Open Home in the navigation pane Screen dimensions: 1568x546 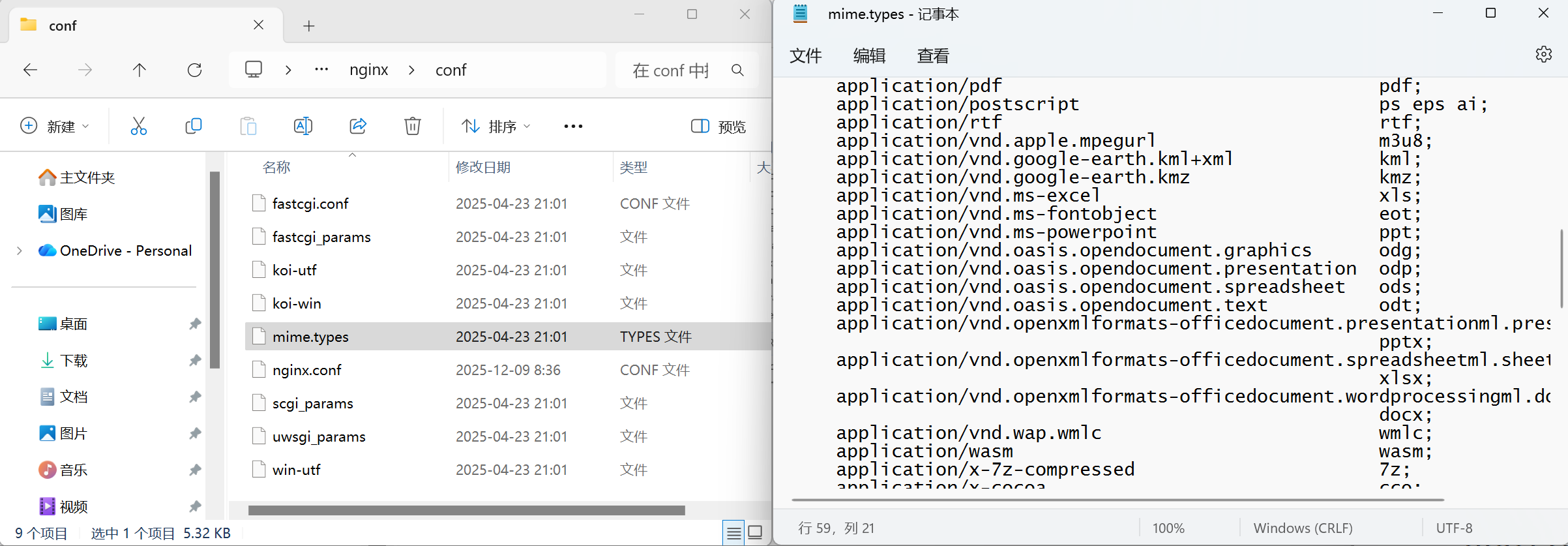pyautogui.click(x=76, y=177)
